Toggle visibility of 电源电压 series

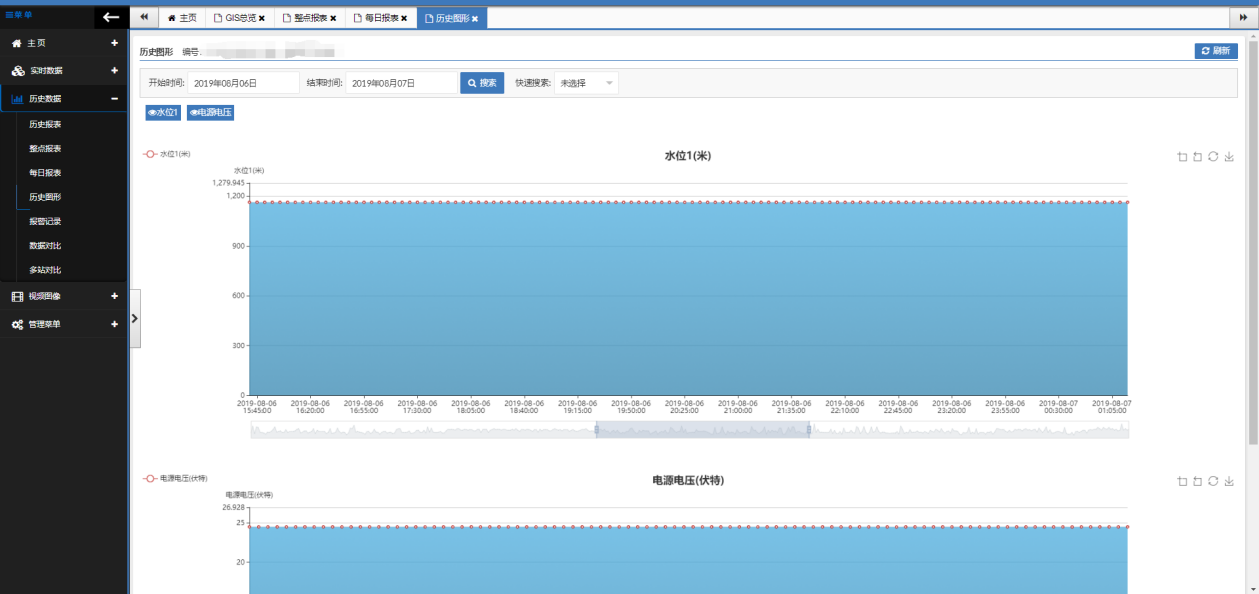click(x=210, y=113)
